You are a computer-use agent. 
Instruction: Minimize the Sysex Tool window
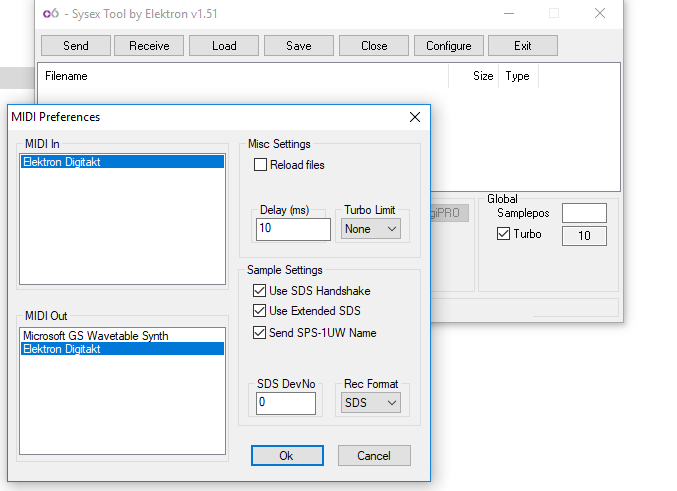tap(509, 13)
